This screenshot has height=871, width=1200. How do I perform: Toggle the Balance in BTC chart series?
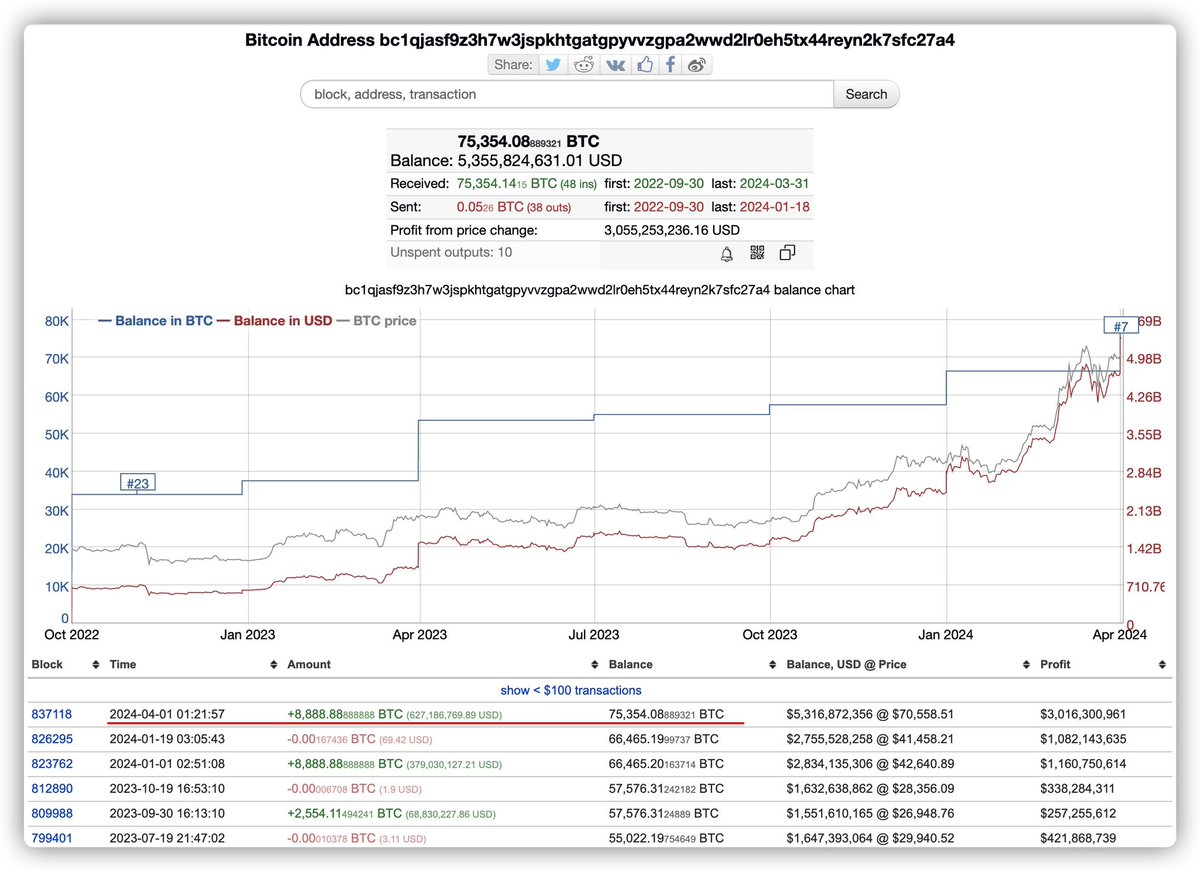(x=155, y=321)
